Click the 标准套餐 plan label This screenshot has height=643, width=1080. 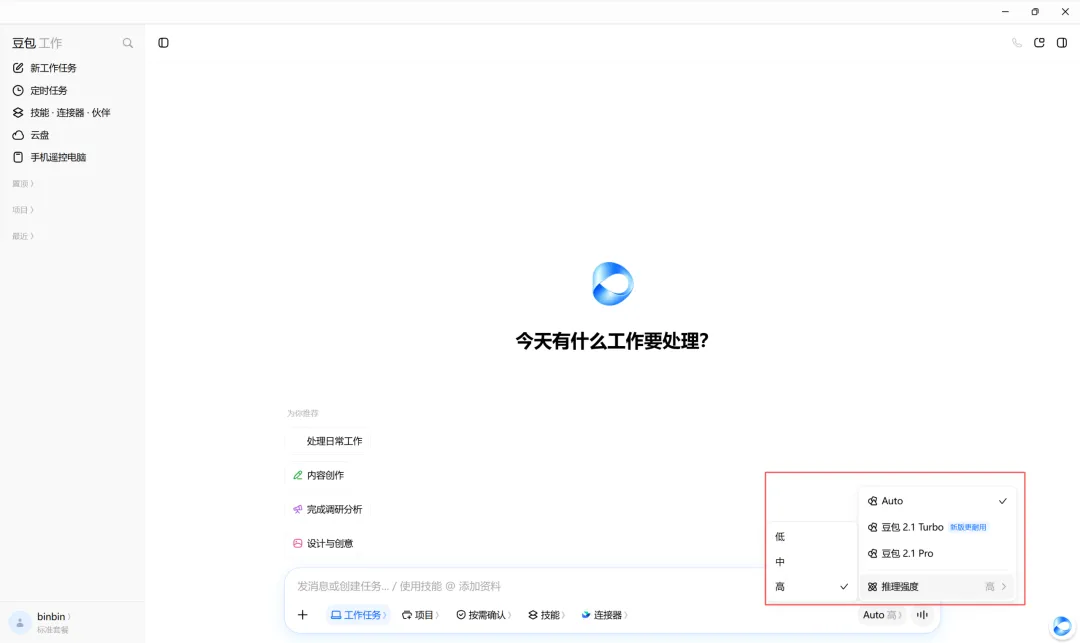tap(52, 630)
